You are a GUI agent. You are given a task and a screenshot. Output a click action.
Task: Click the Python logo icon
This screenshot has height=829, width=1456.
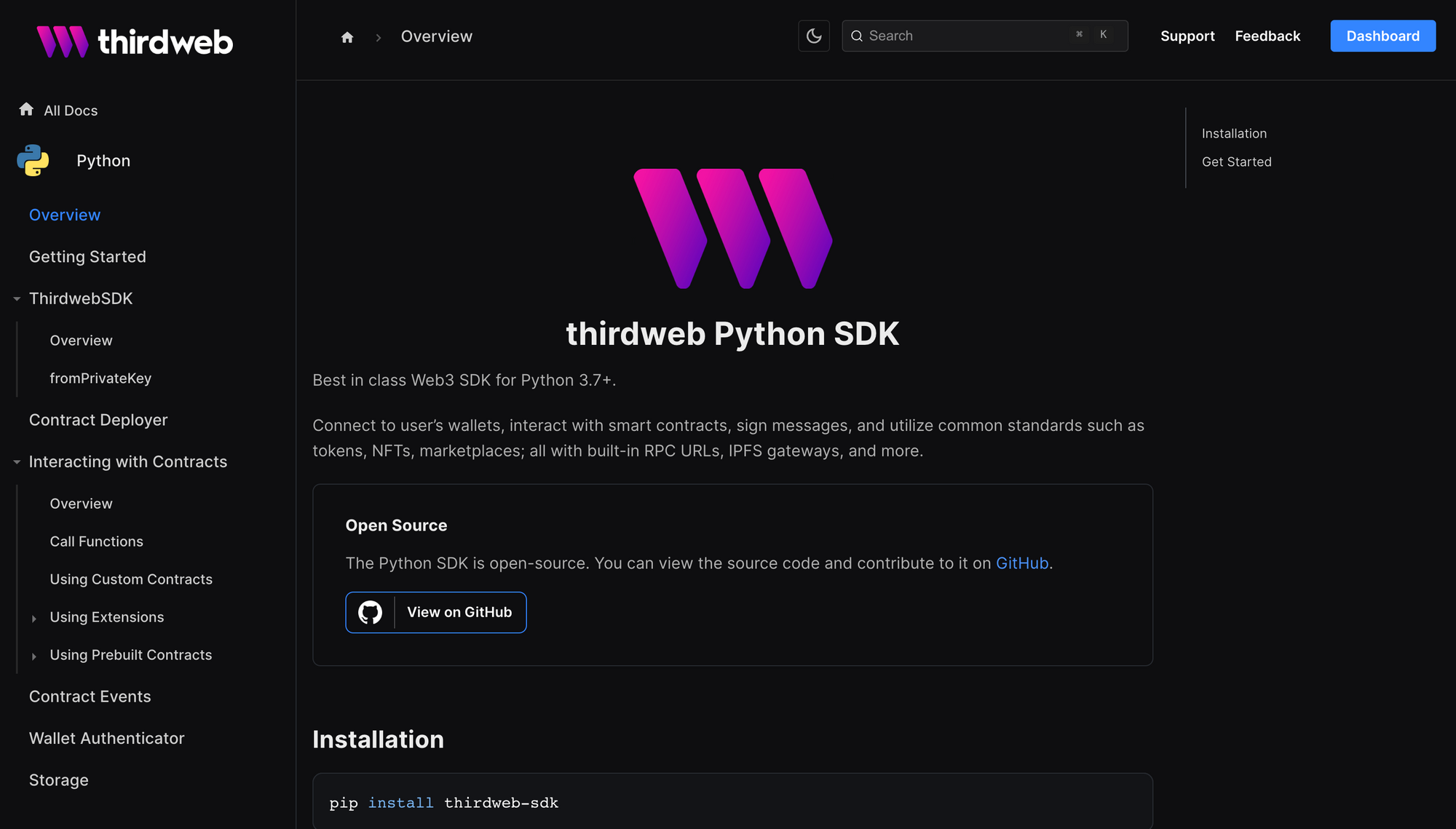click(33, 160)
